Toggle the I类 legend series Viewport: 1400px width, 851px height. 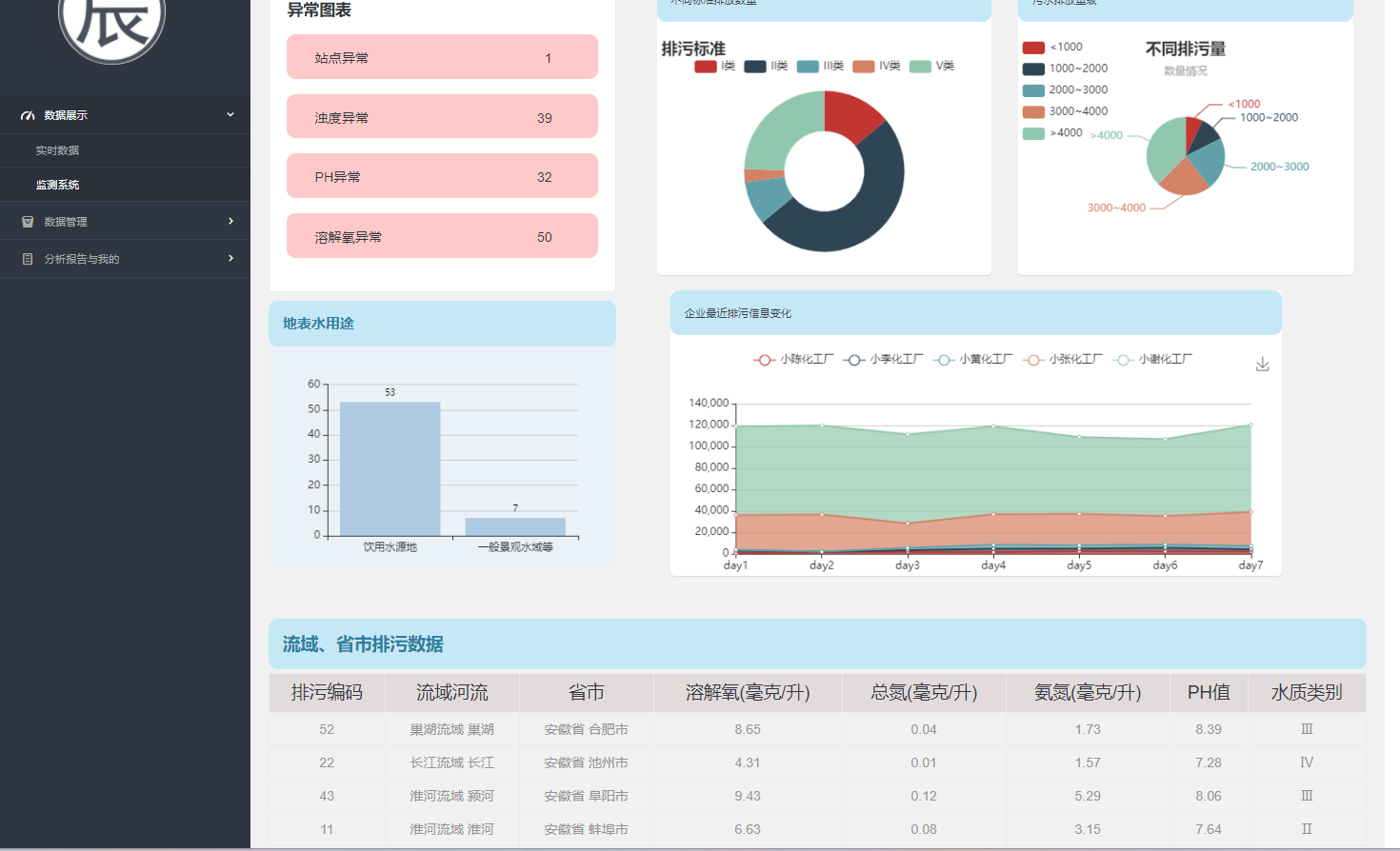click(715, 66)
